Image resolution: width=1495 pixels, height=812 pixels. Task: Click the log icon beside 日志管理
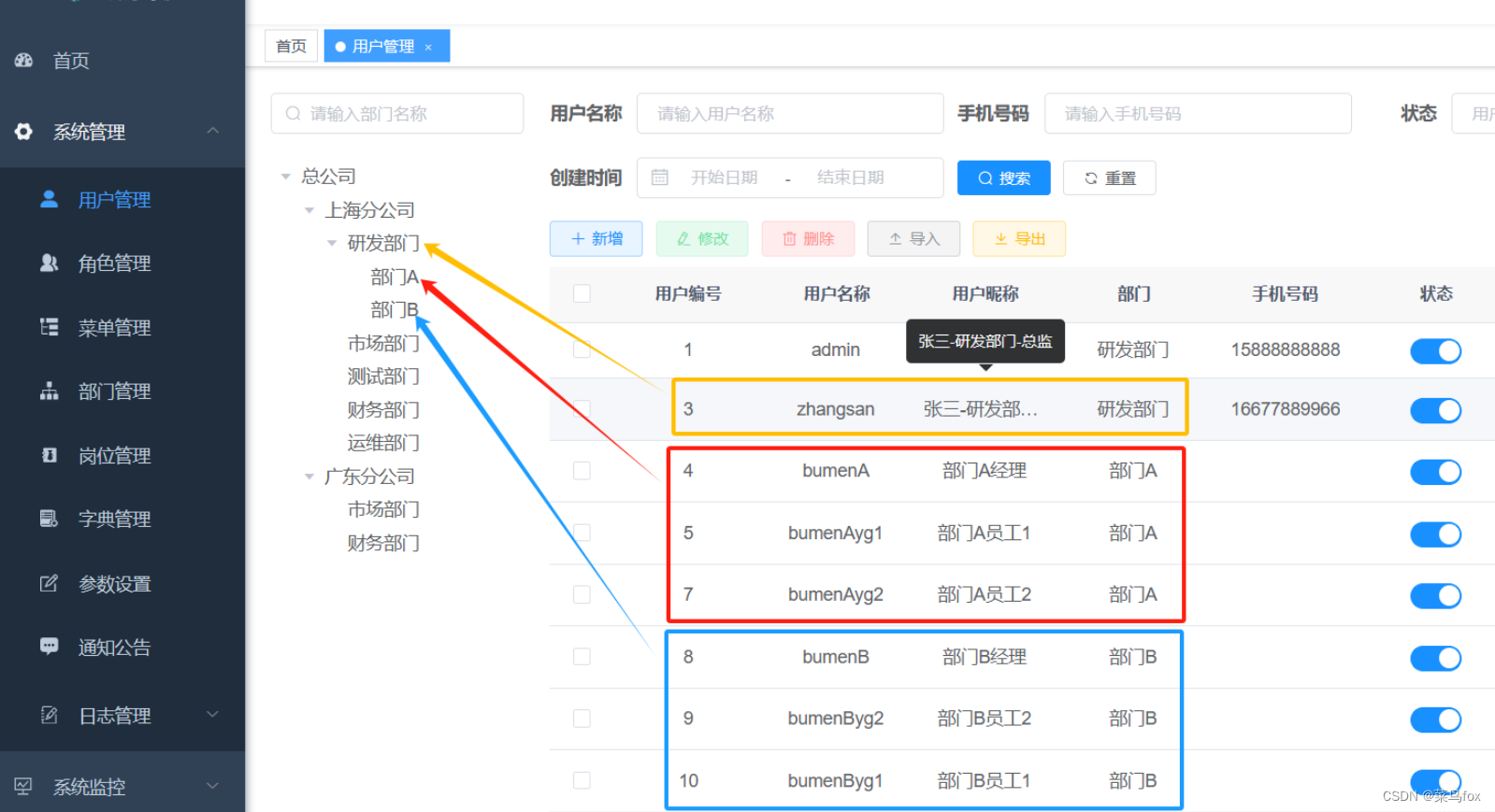[x=50, y=715]
